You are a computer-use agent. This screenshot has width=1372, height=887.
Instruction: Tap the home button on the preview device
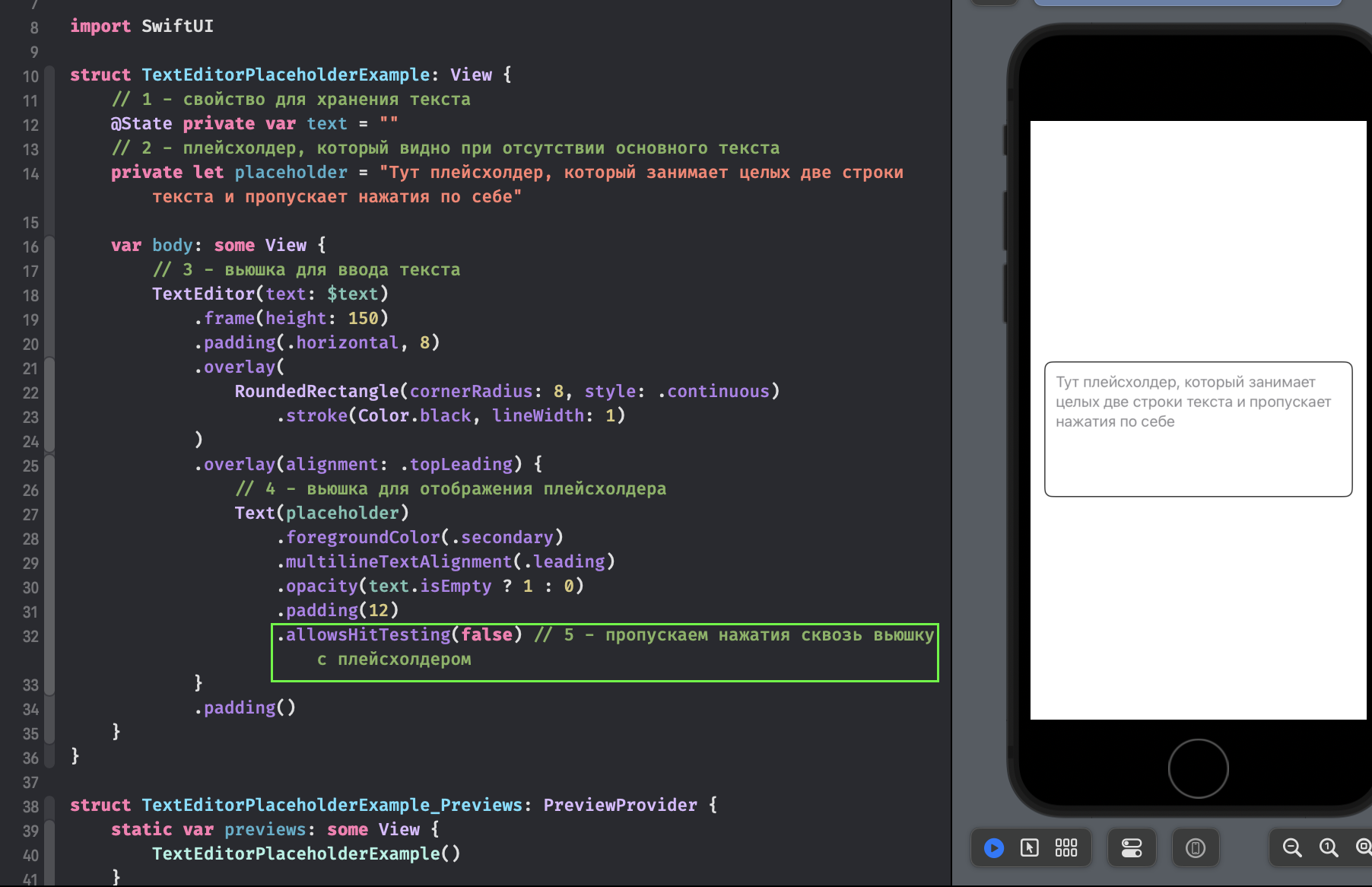tap(1199, 768)
